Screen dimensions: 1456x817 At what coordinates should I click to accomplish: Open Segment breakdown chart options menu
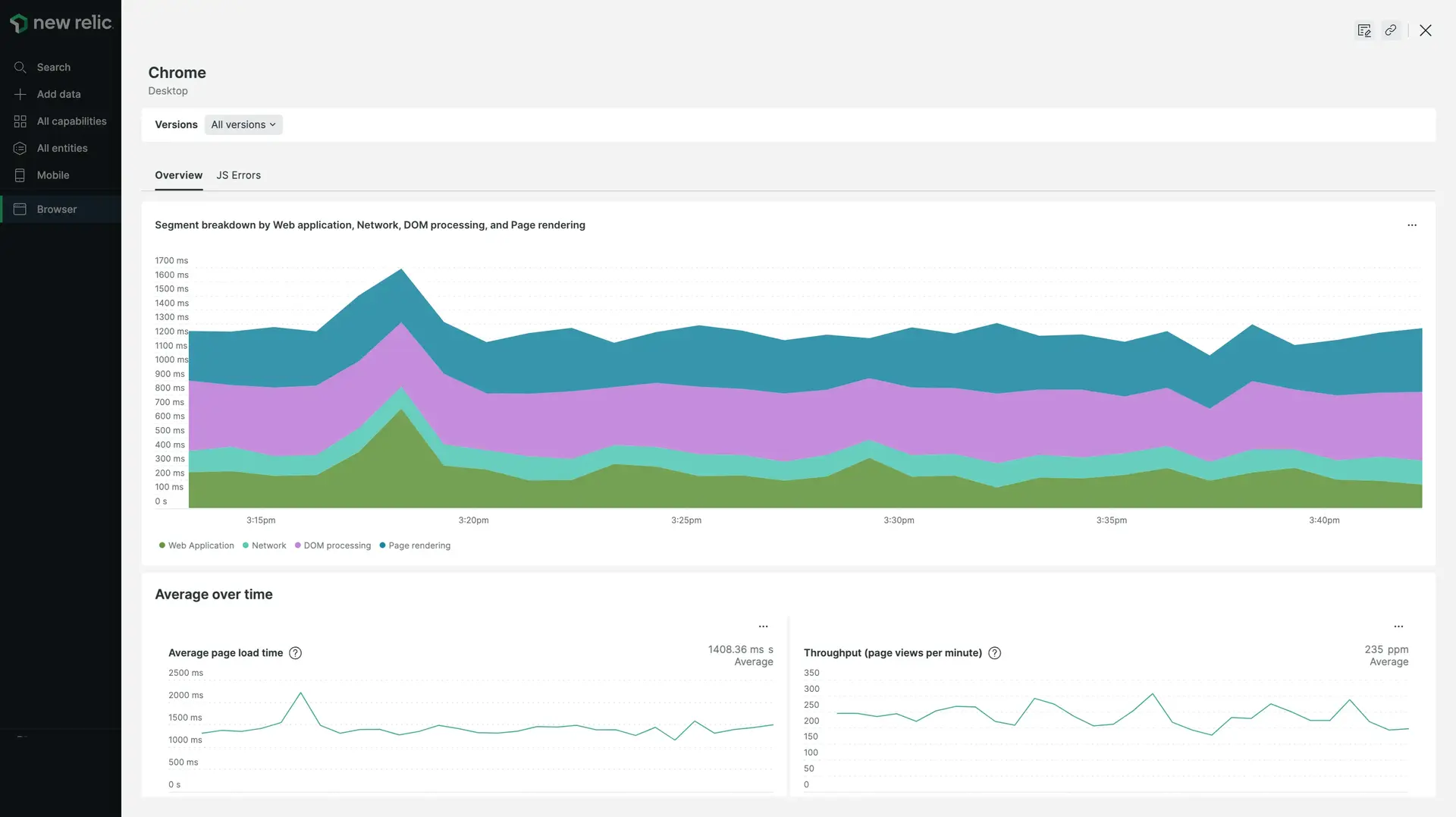[x=1412, y=225]
